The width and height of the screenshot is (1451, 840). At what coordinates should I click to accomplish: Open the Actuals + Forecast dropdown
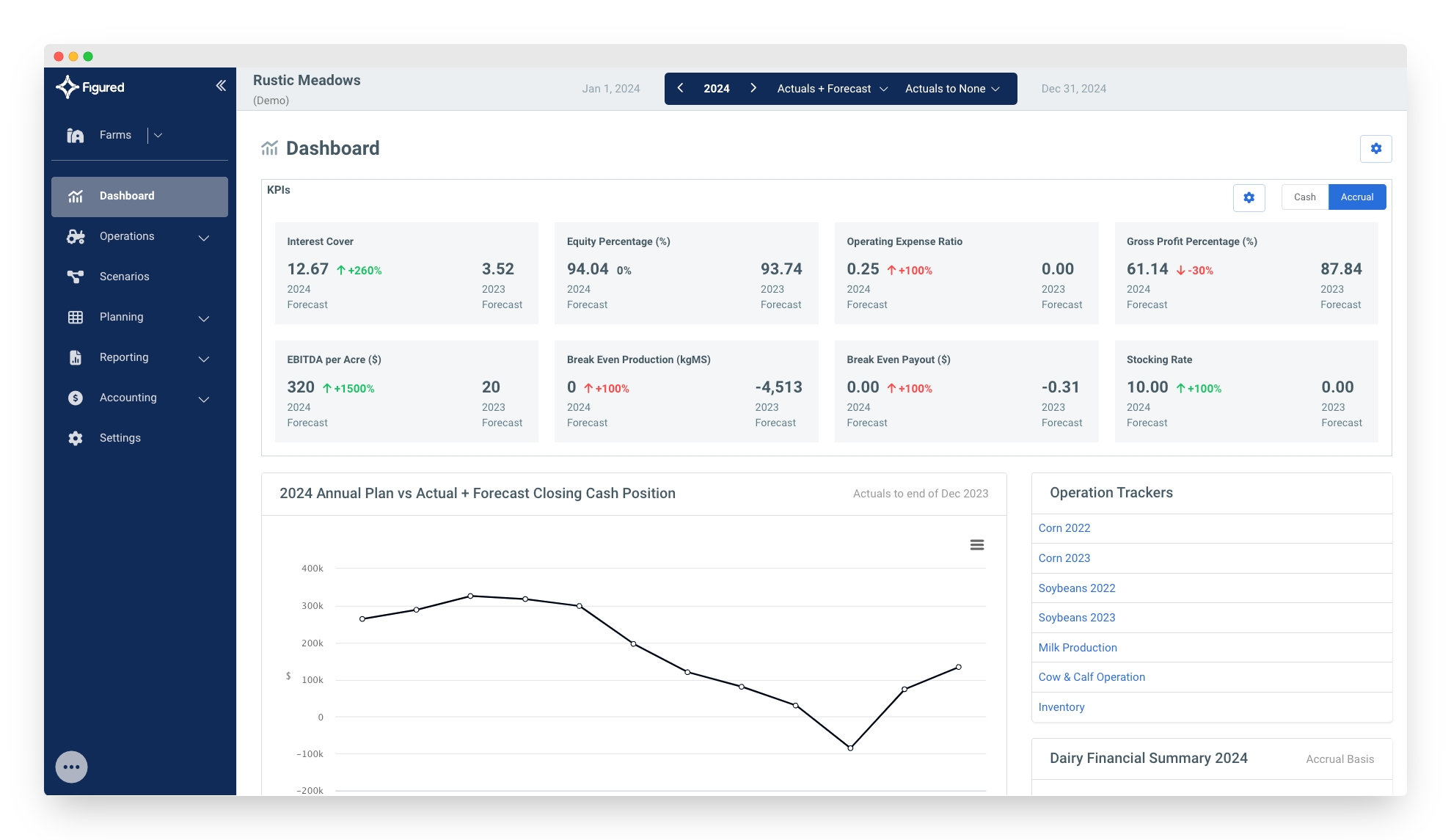(831, 88)
